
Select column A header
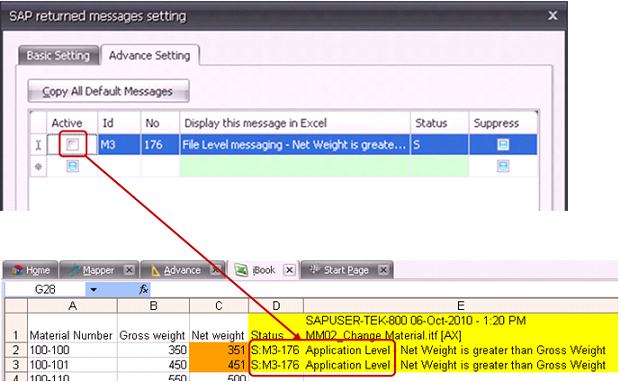(x=72, y=305)
